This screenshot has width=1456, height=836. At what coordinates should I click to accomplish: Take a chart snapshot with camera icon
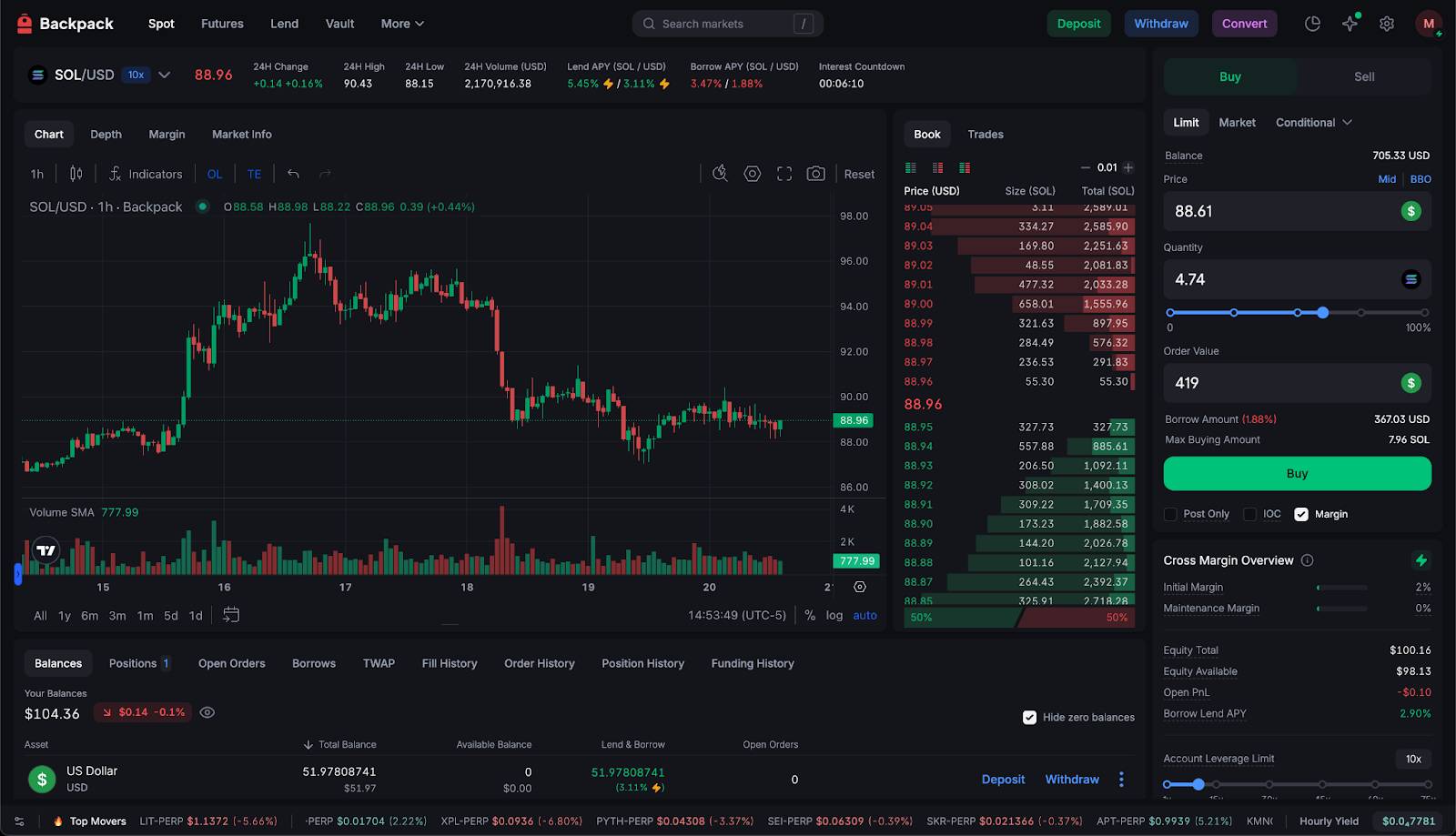click(815, 174)
